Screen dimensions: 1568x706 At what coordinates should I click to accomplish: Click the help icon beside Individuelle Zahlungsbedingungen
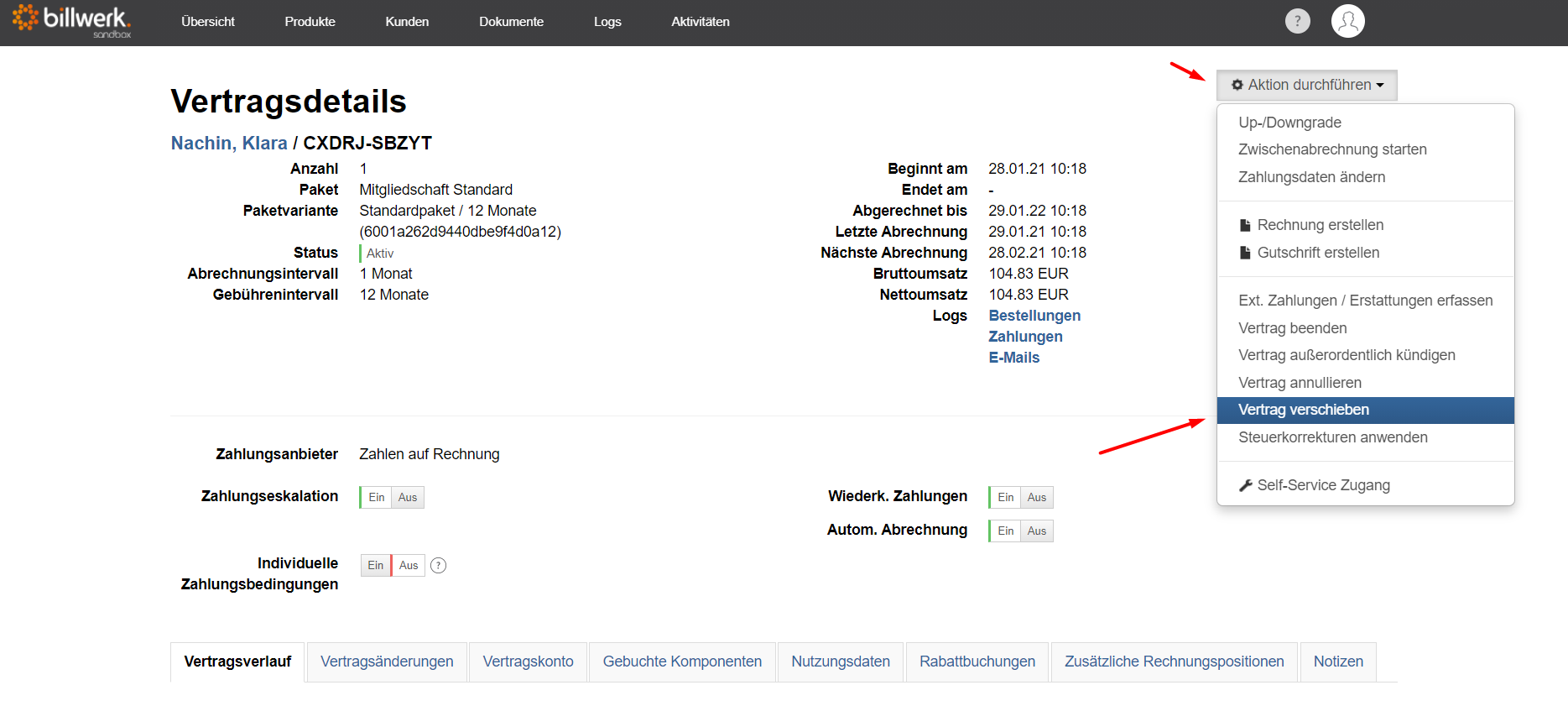(438, 566)
